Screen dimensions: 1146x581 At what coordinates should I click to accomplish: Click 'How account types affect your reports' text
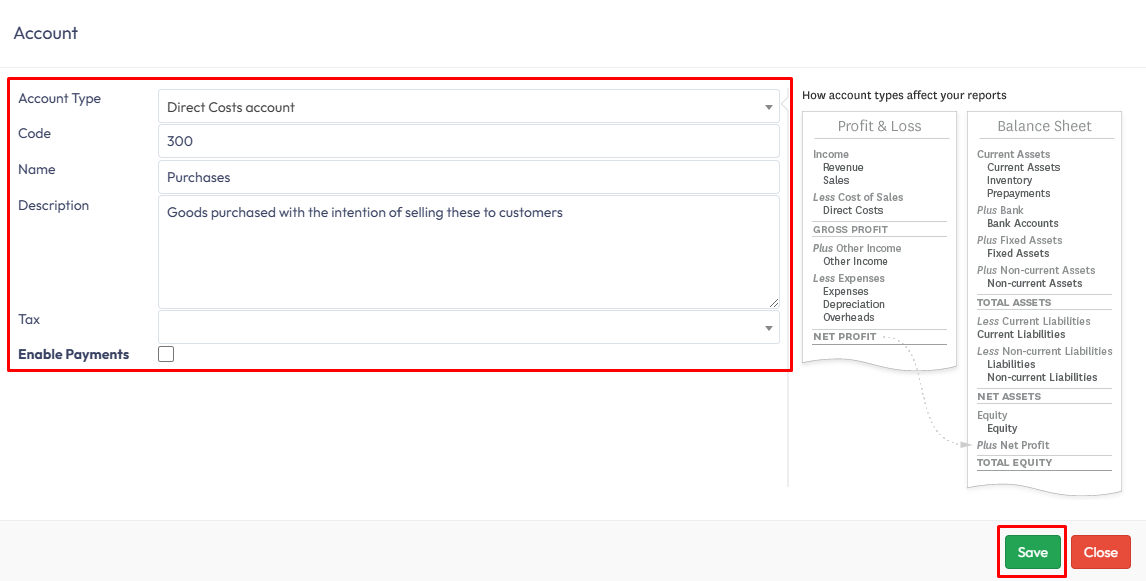coord(904,95)
